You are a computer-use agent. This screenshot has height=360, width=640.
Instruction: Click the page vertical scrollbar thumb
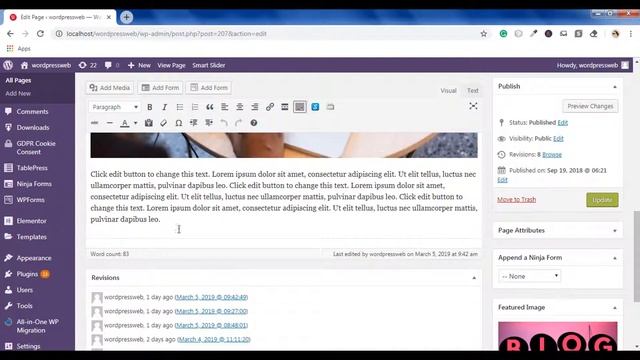click(636, 256)
